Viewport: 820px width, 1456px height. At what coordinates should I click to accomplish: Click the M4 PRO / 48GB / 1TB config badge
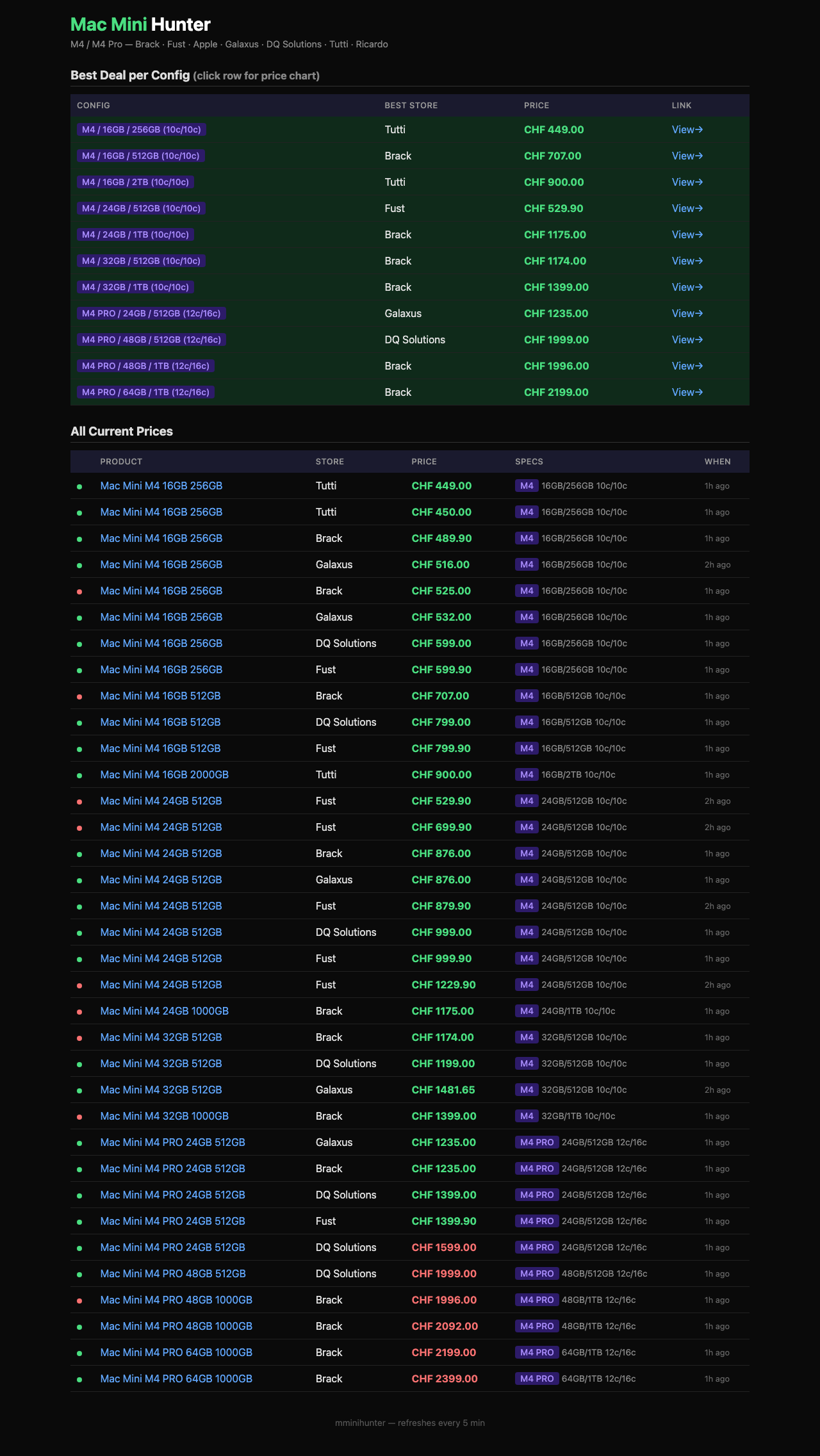click(146, 366)
